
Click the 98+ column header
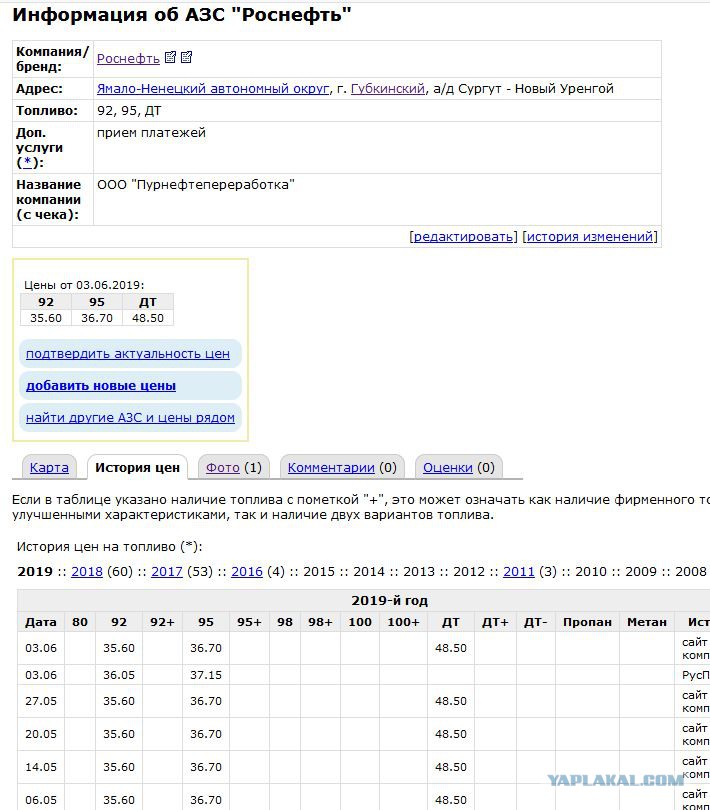320,622
